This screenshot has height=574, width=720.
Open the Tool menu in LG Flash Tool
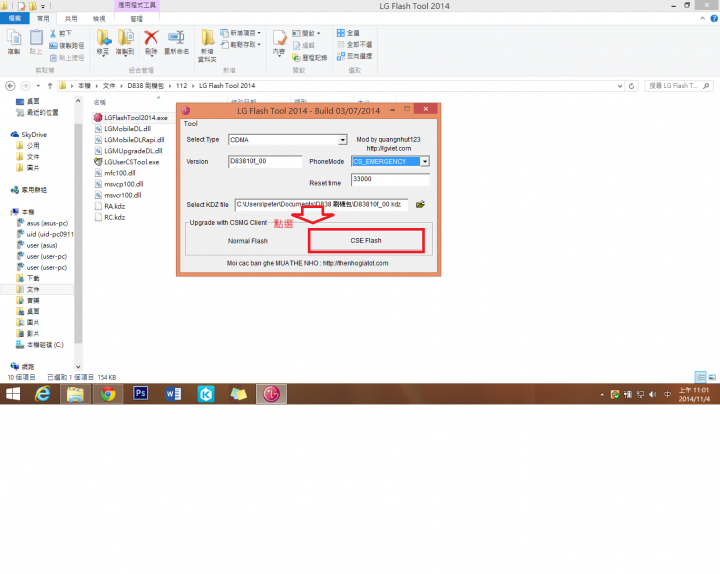coord(191,124)
